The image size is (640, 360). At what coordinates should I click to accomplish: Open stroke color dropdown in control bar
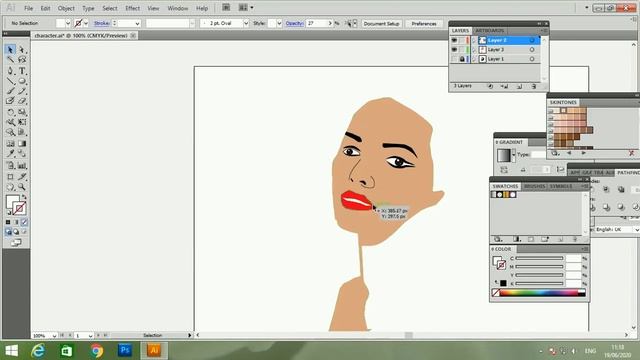click(x=86, y=23)
